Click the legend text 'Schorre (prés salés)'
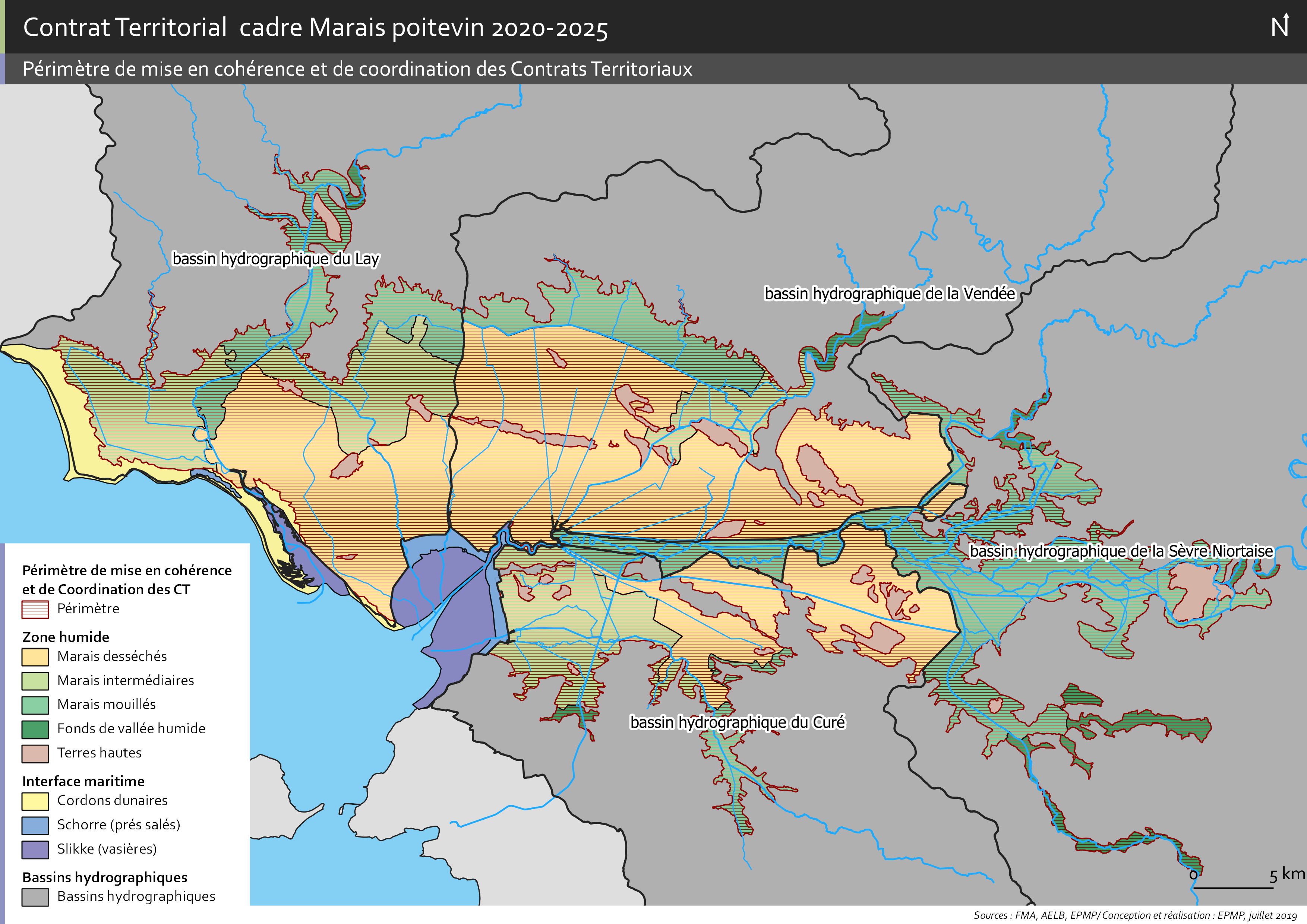Viewport: 1307px width, 924px height. 119,825
